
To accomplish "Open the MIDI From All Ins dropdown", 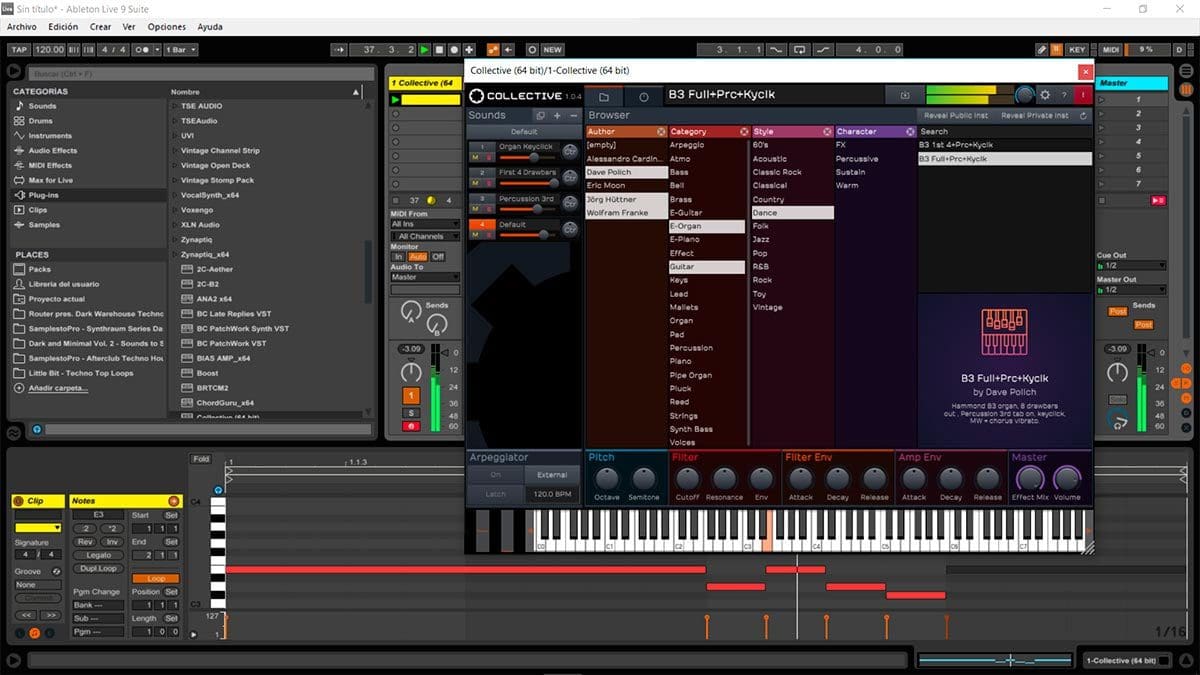I will [425, 225].
